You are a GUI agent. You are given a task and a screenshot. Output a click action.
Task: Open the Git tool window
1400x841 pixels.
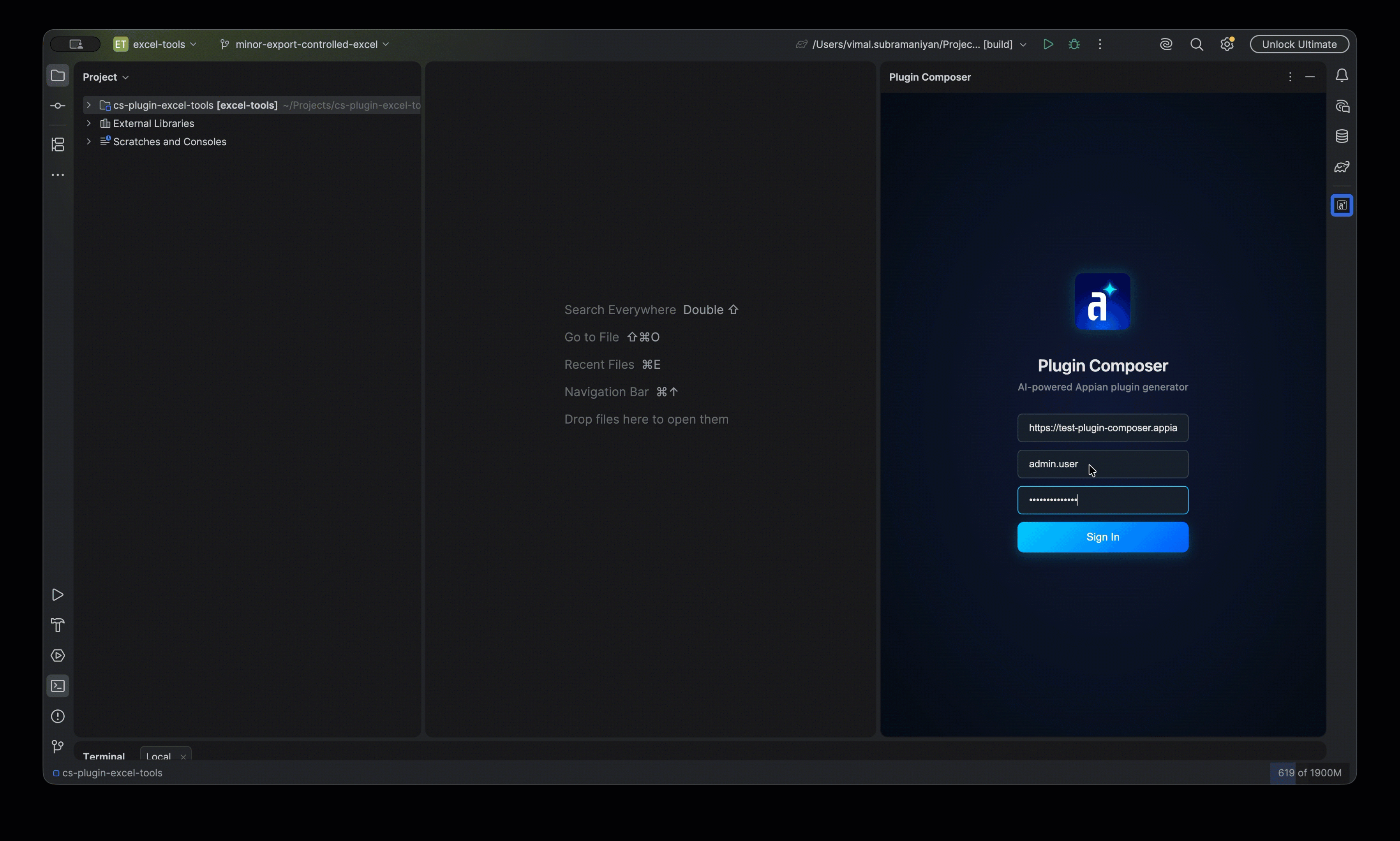click(x=58, y=747)
